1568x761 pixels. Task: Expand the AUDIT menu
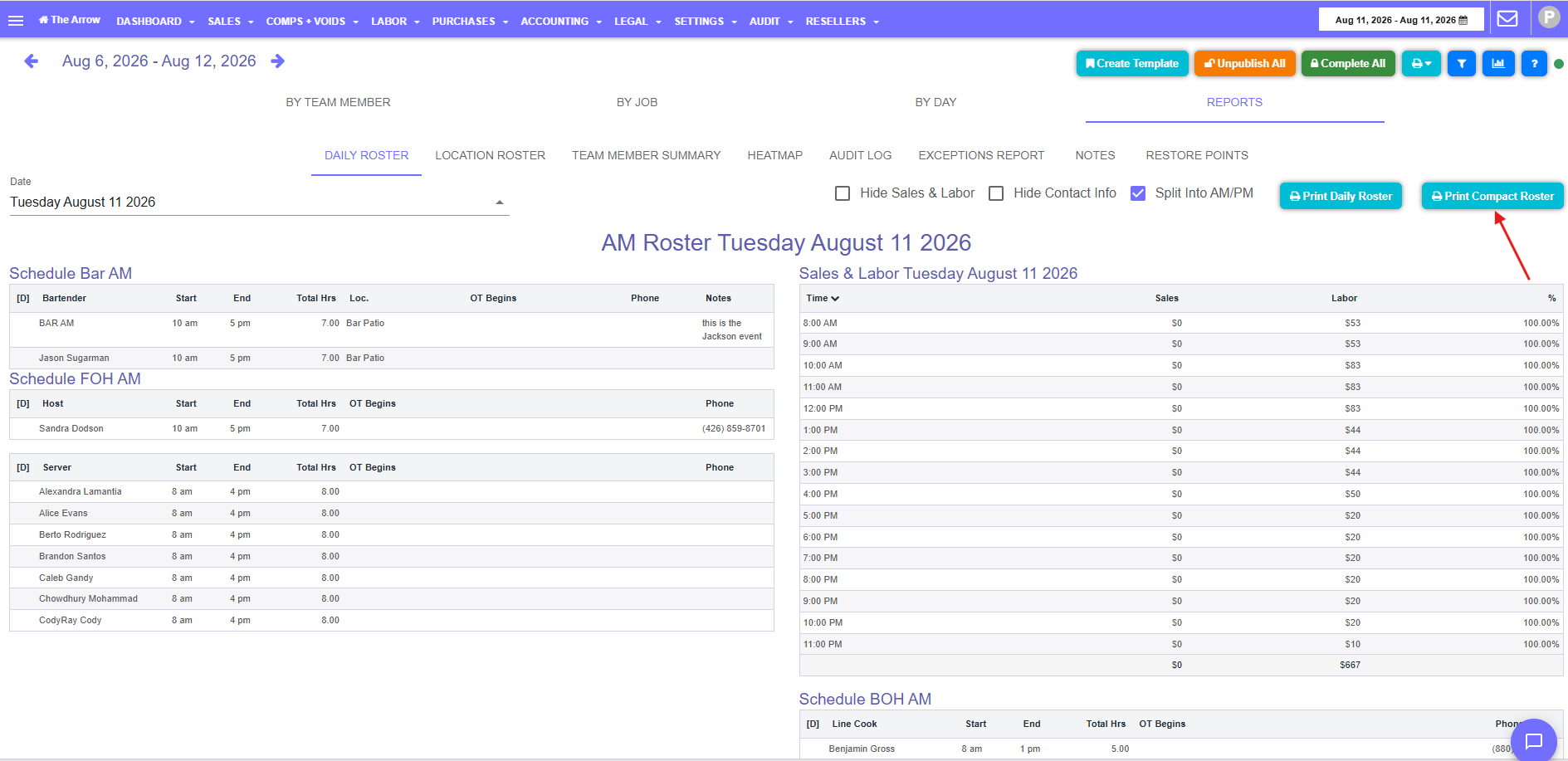771,22
